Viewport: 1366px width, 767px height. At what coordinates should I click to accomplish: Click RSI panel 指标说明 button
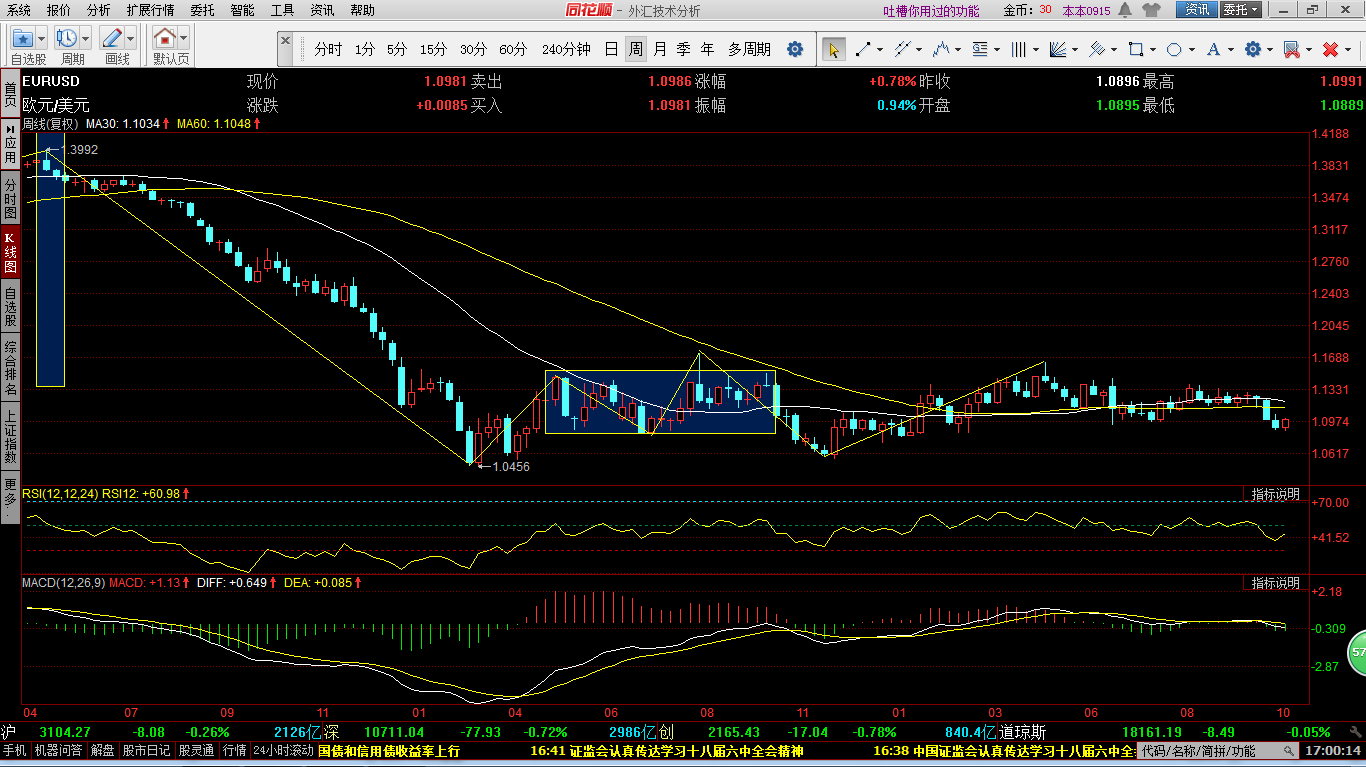click(1275, 494)
